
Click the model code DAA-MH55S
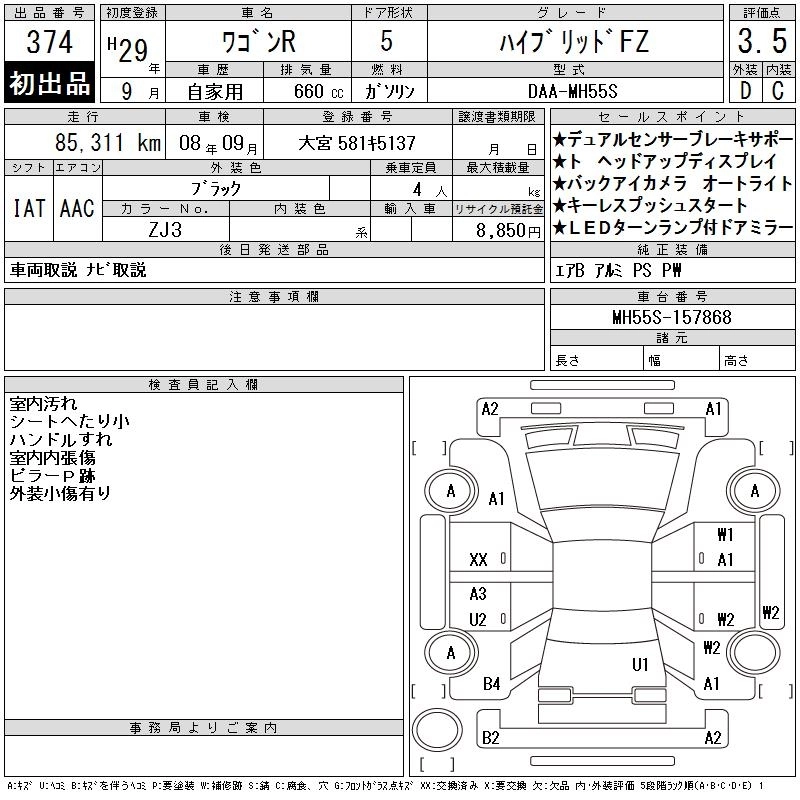pyautogui.click(x=572, y=91)
